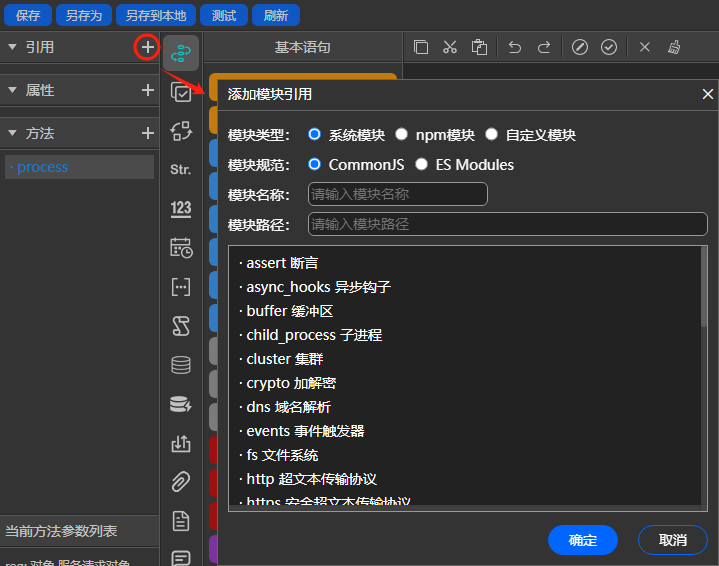Open the upload chart sidebar icon
This screenshot has height=566, width=719.
[x=181, y=444]
